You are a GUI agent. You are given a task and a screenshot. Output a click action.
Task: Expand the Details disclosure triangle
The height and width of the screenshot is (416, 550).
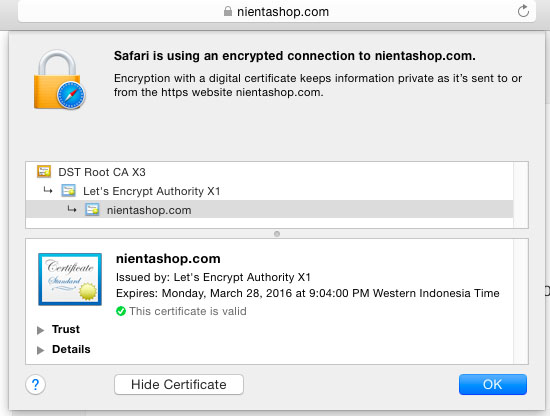[x=41, y=350]
